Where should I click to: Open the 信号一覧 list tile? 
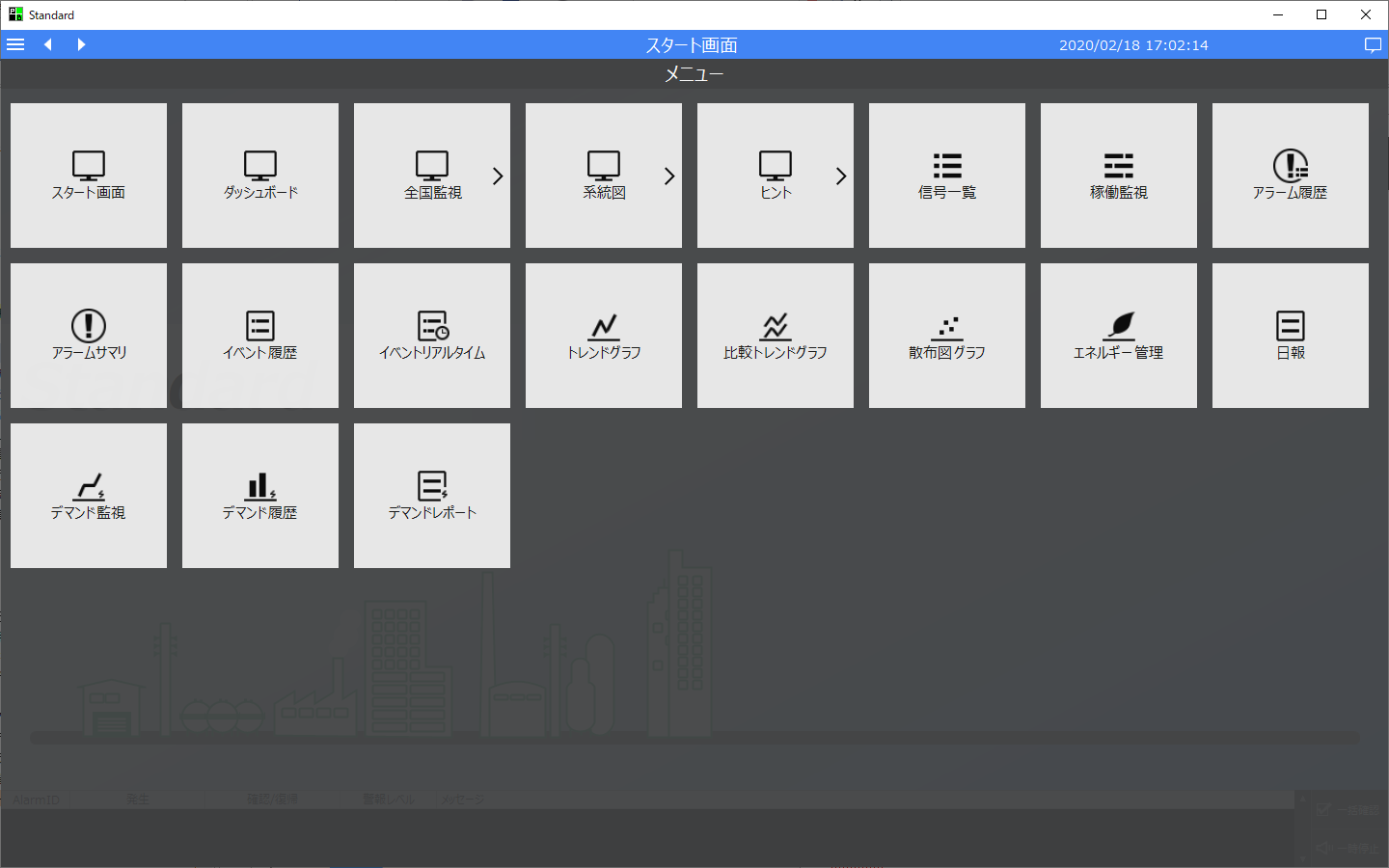coord(947,176)
